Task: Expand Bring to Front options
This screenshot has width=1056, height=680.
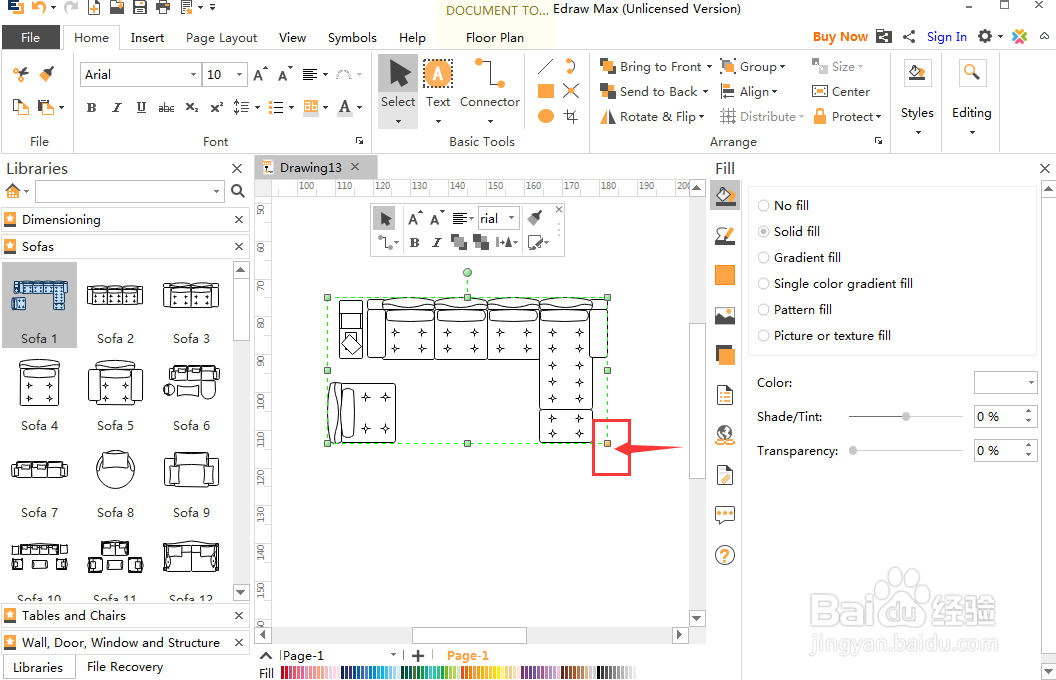Action: click(x=709, y=67)
